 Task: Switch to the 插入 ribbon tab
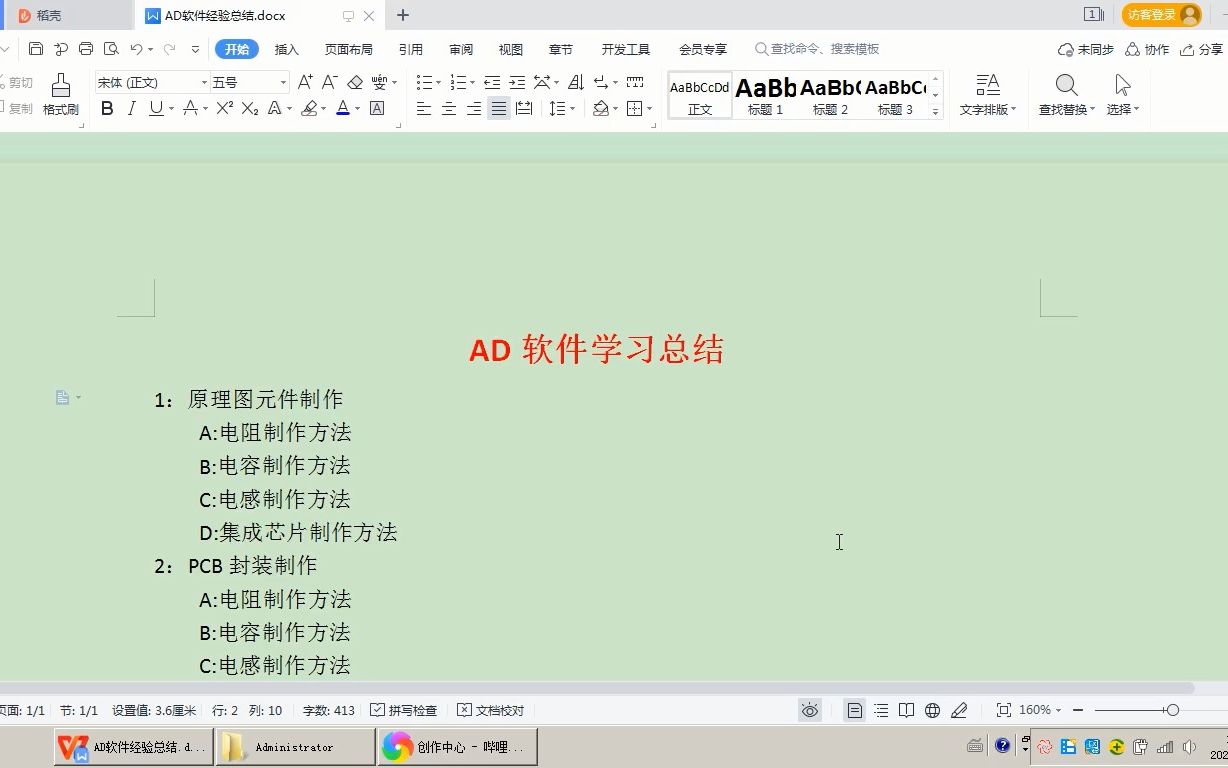click(287, 48)
